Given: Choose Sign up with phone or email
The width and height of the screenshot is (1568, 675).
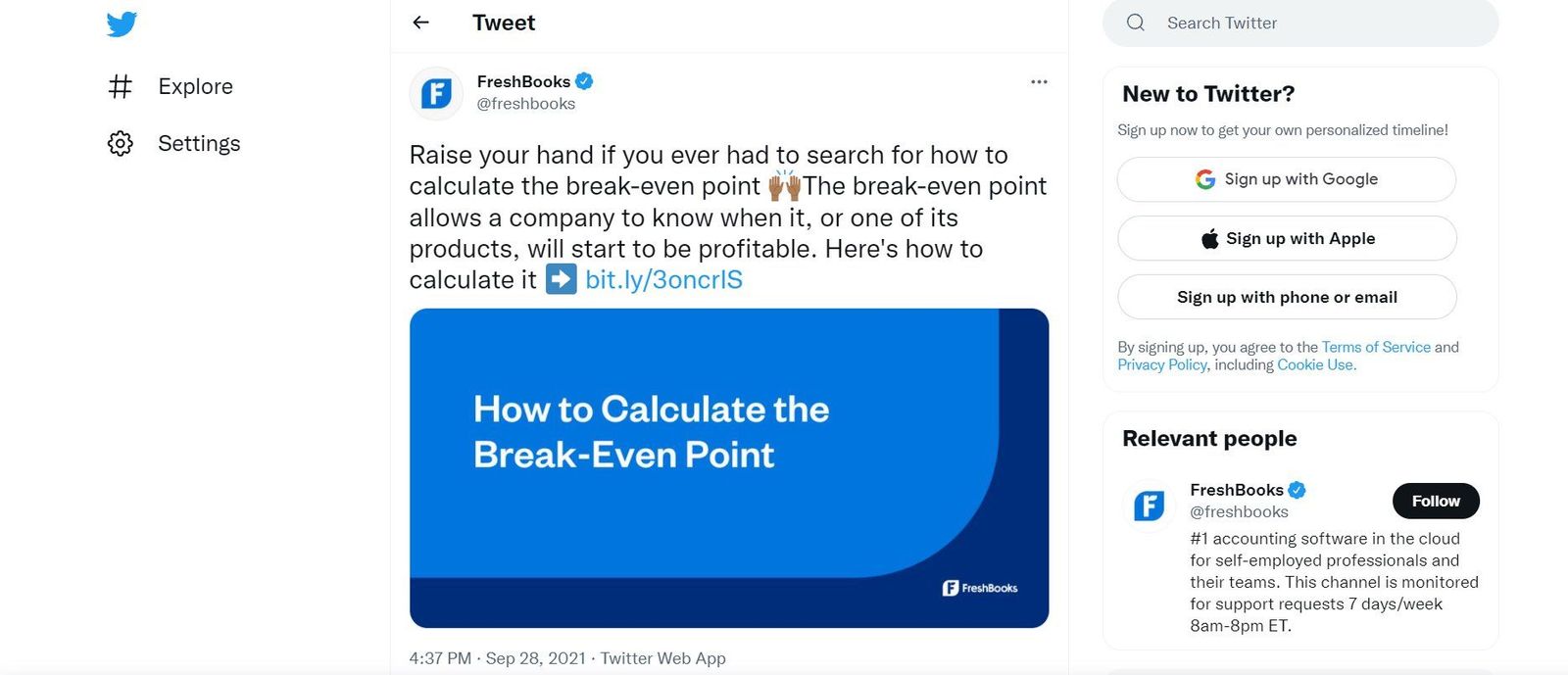Looking at the screenshot, I should (x=1287, y=297).
